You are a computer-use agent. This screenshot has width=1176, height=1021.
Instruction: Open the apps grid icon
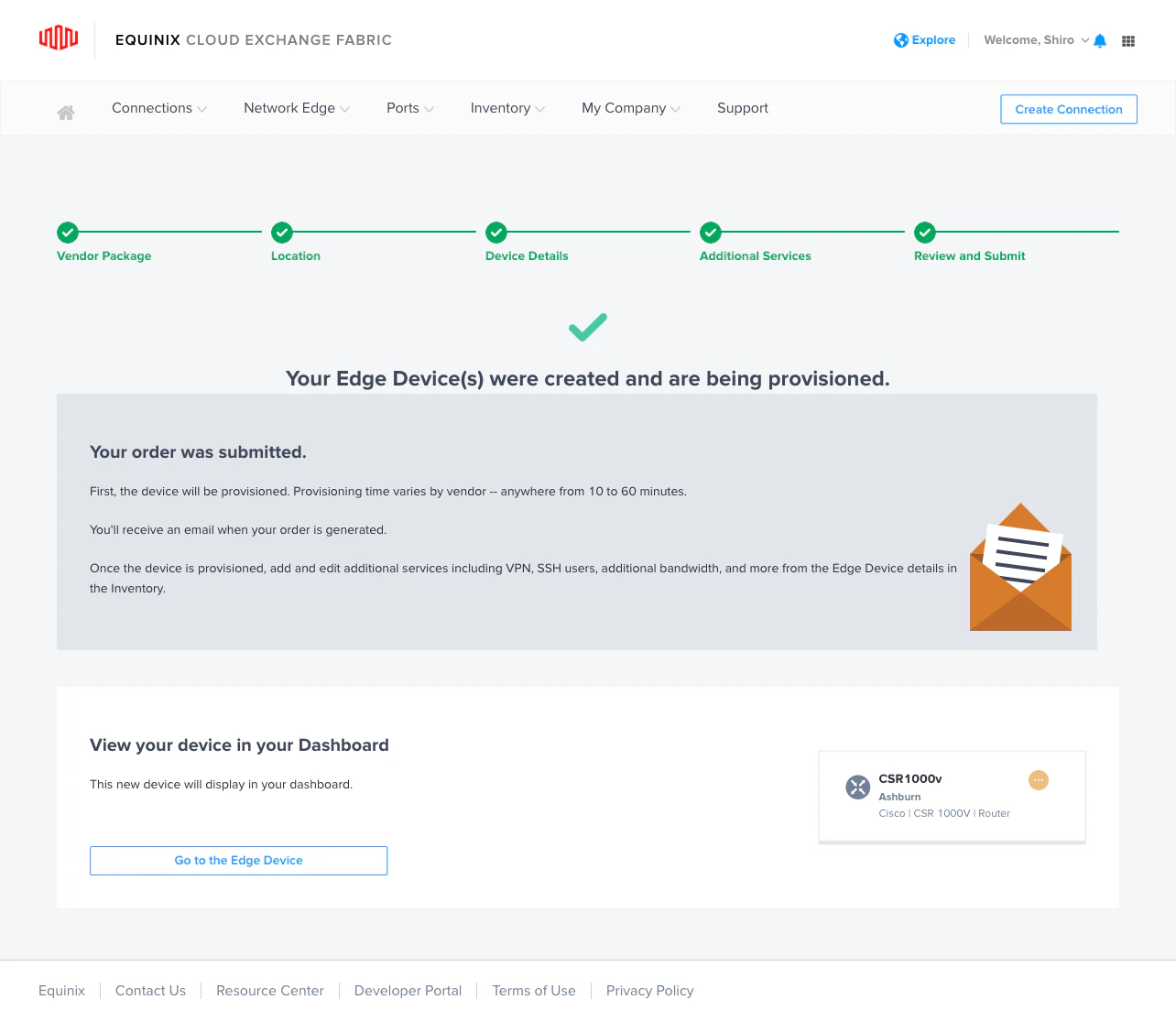1128,41
